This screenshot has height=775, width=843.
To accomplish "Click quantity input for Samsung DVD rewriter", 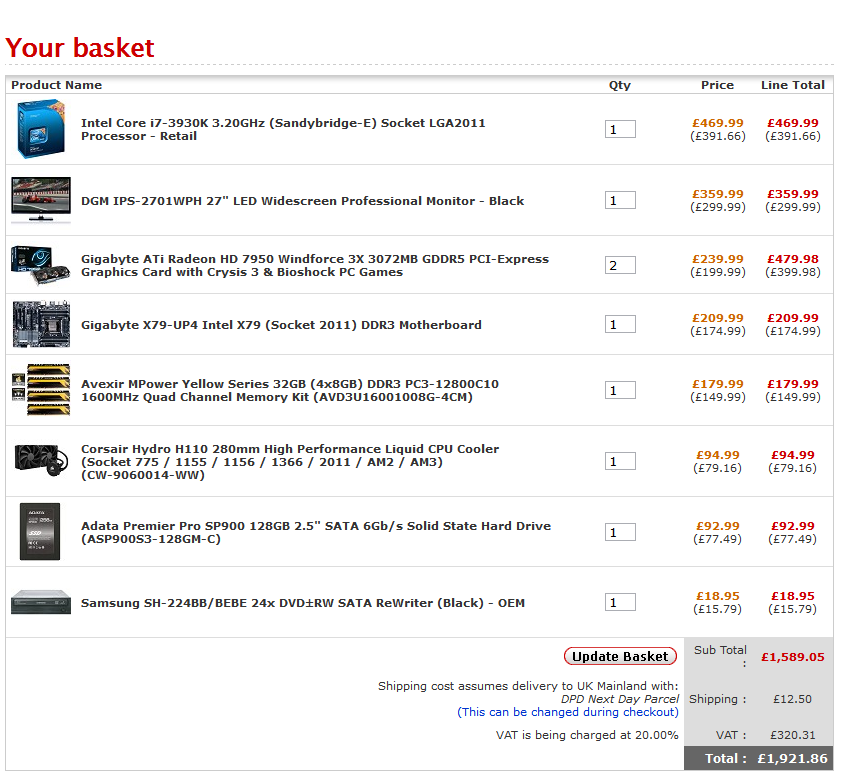I will [620, 603].
